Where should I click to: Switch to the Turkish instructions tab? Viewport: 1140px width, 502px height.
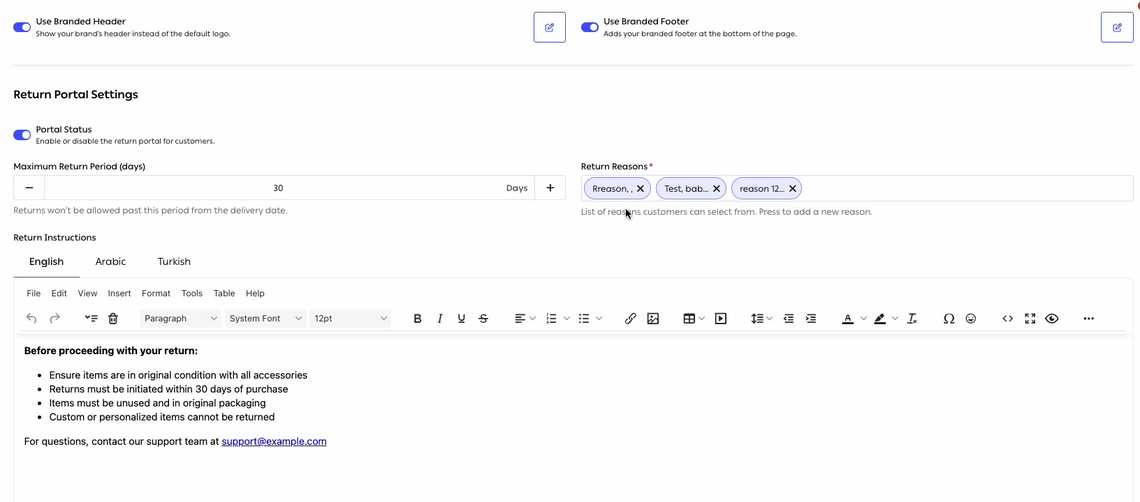click(x=174, y=261)
